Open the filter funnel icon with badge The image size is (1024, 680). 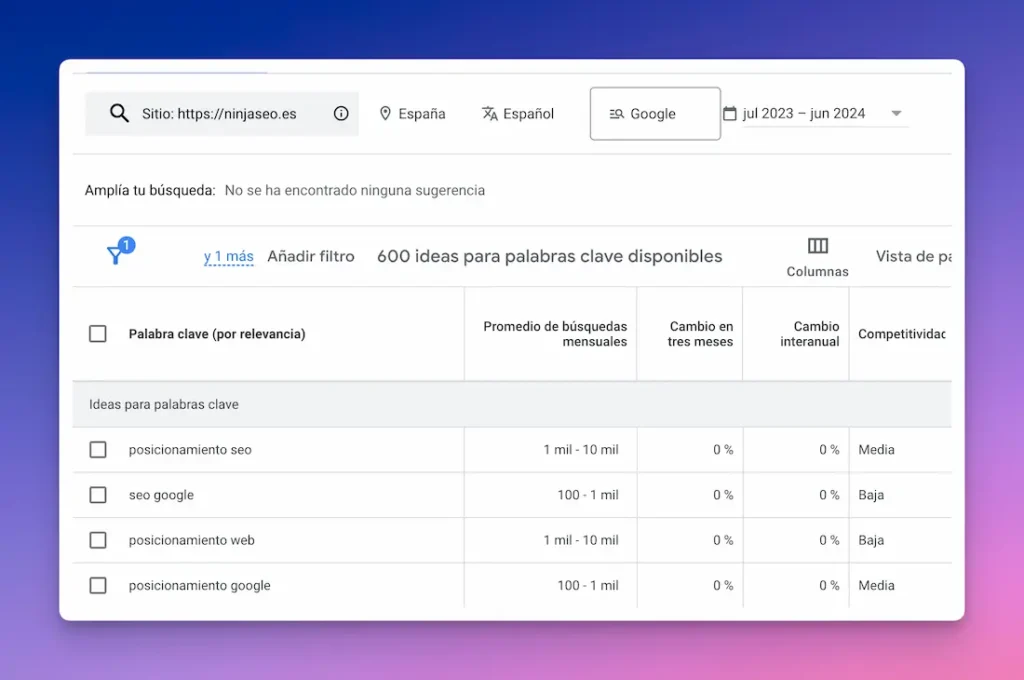click(117, 254)
